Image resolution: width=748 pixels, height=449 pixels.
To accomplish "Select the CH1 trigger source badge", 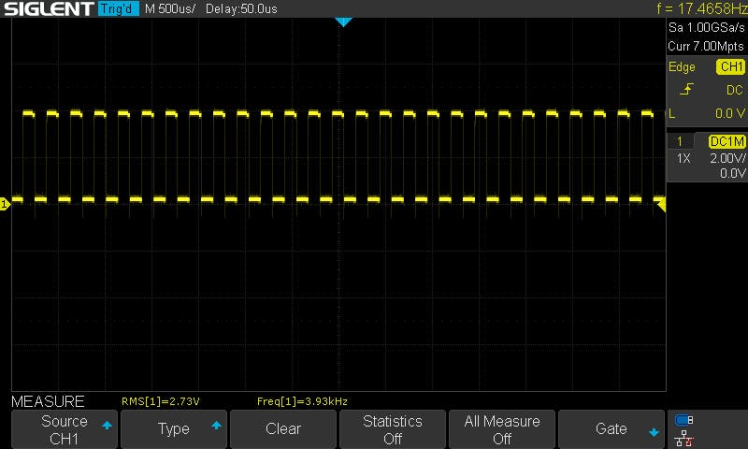I will (730, 67).
